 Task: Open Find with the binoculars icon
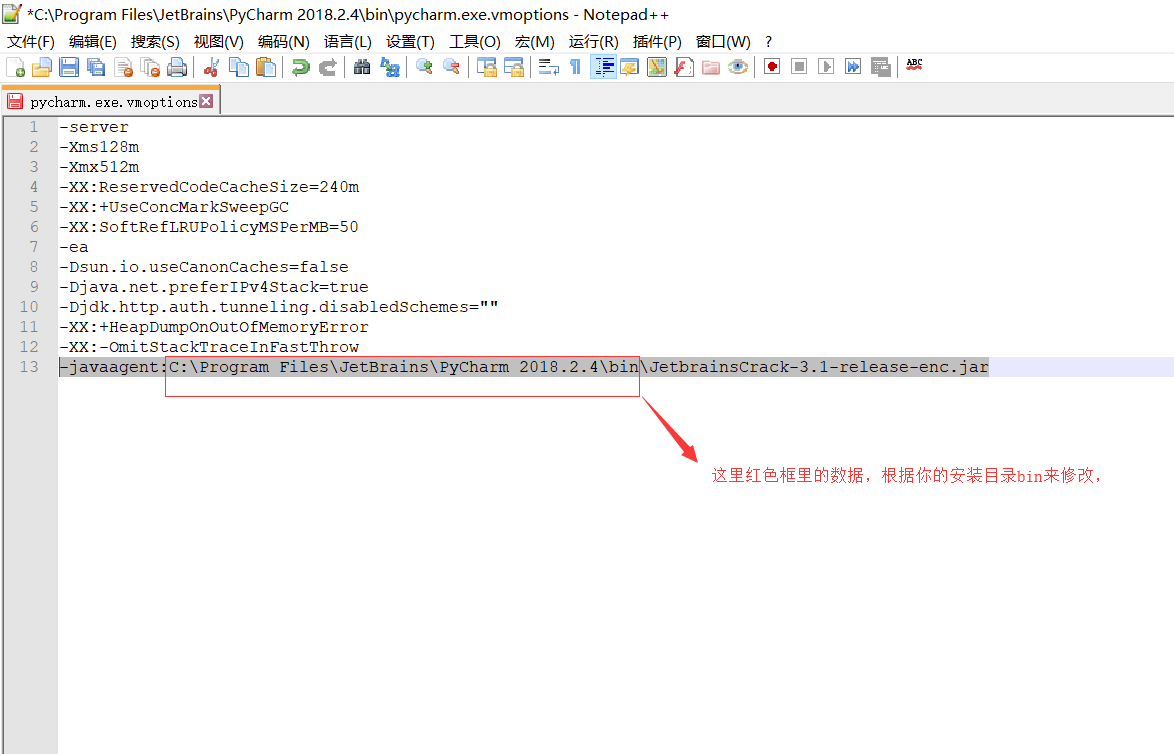[x=362, y=67]
